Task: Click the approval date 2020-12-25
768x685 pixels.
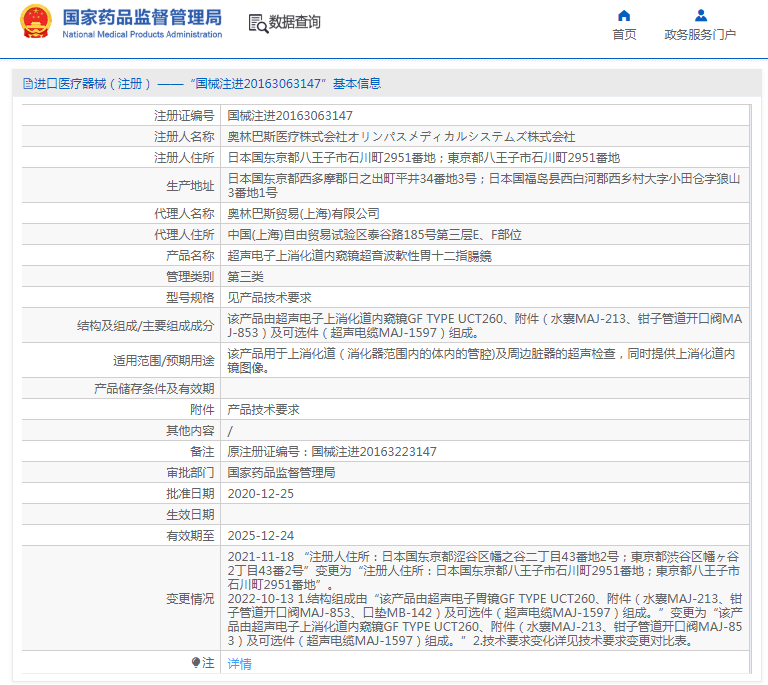Action: [261, 494]
